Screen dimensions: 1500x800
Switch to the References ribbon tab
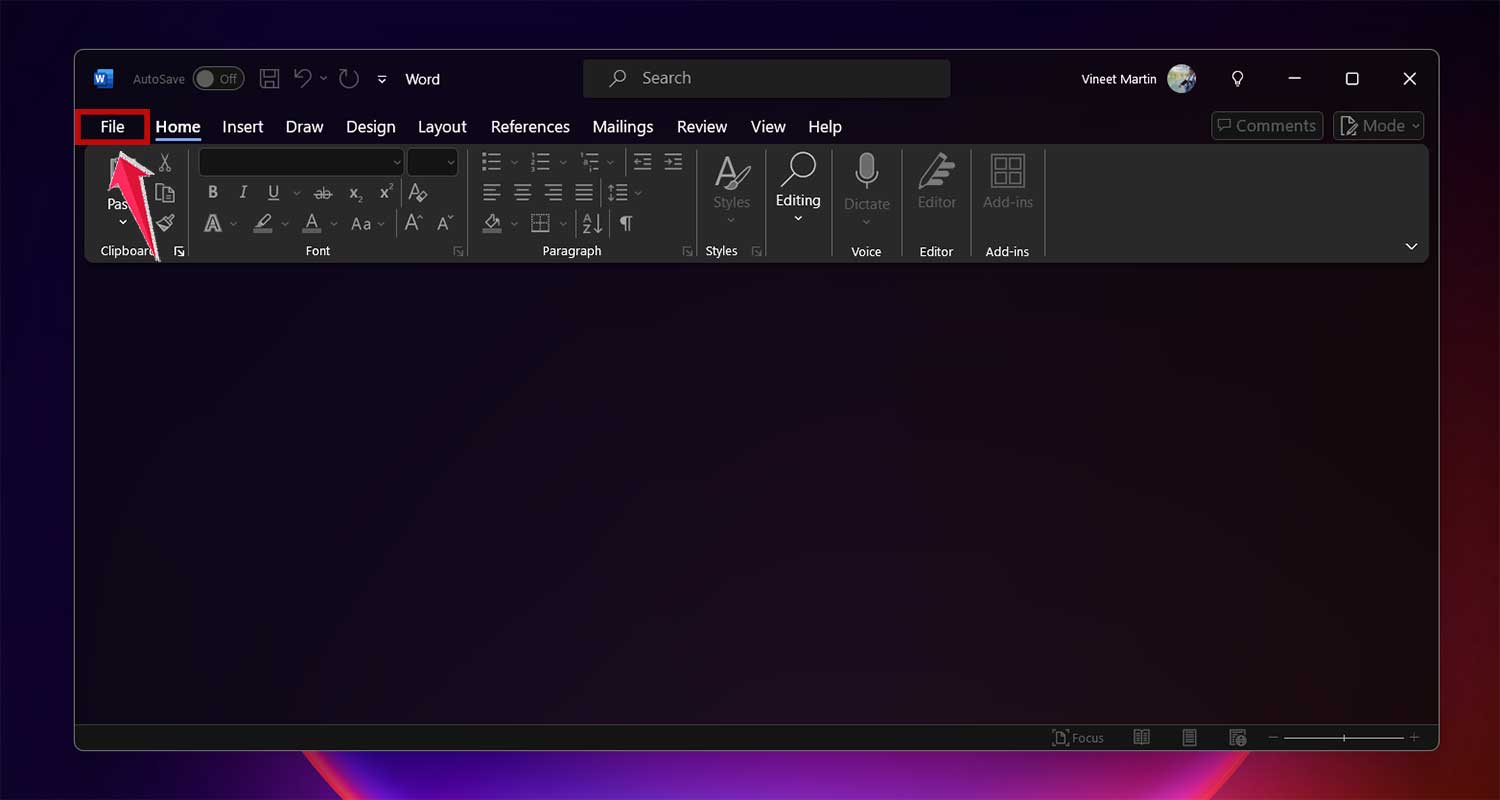coord(530,127)
